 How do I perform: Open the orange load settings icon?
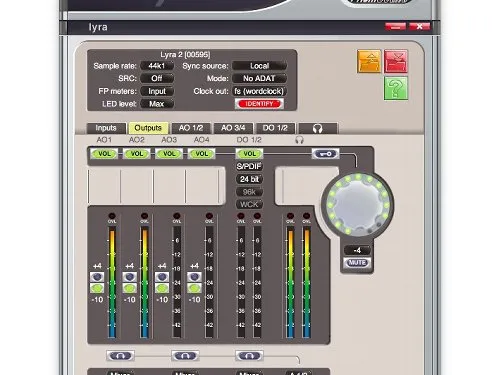click(369, 61)
